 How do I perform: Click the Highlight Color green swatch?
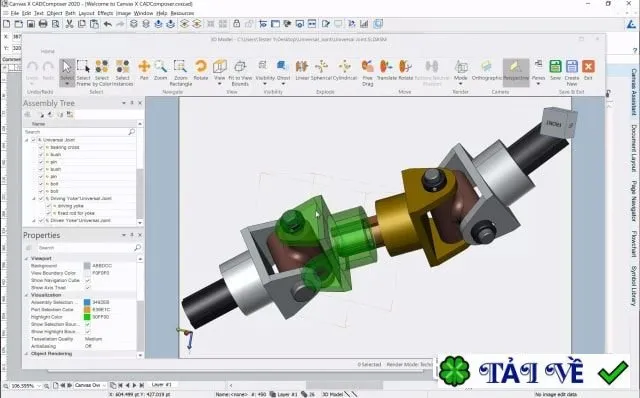click(87, 317)
